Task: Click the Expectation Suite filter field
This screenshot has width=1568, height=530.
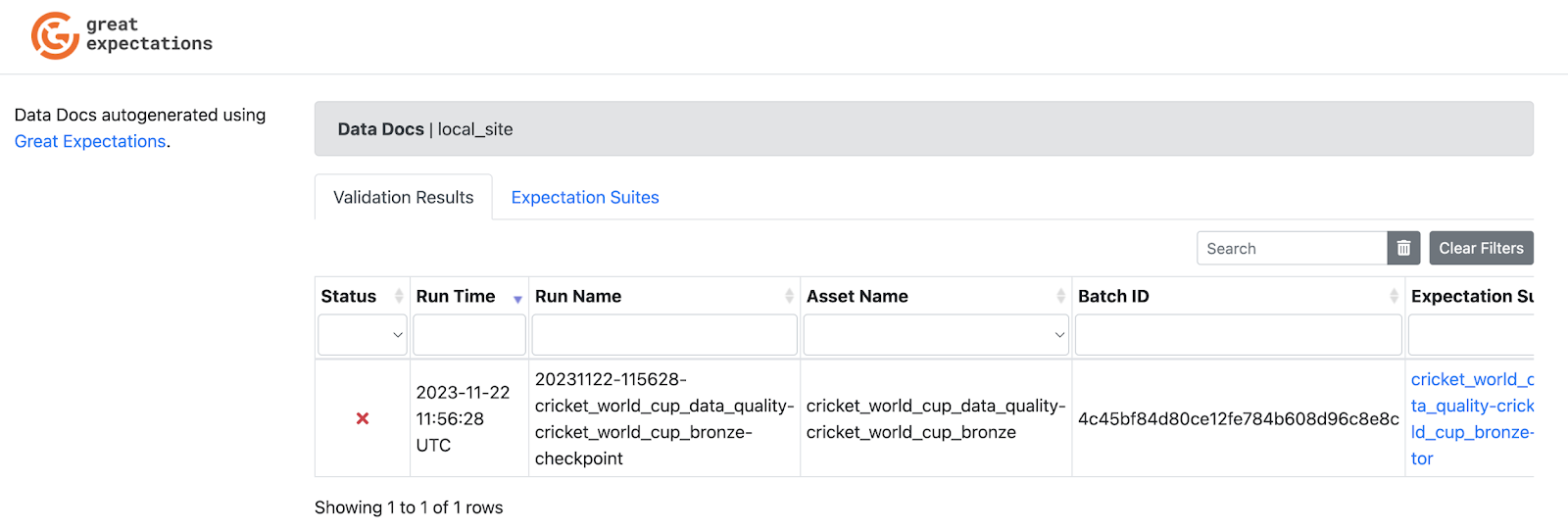Action: tap(1470, 335)
